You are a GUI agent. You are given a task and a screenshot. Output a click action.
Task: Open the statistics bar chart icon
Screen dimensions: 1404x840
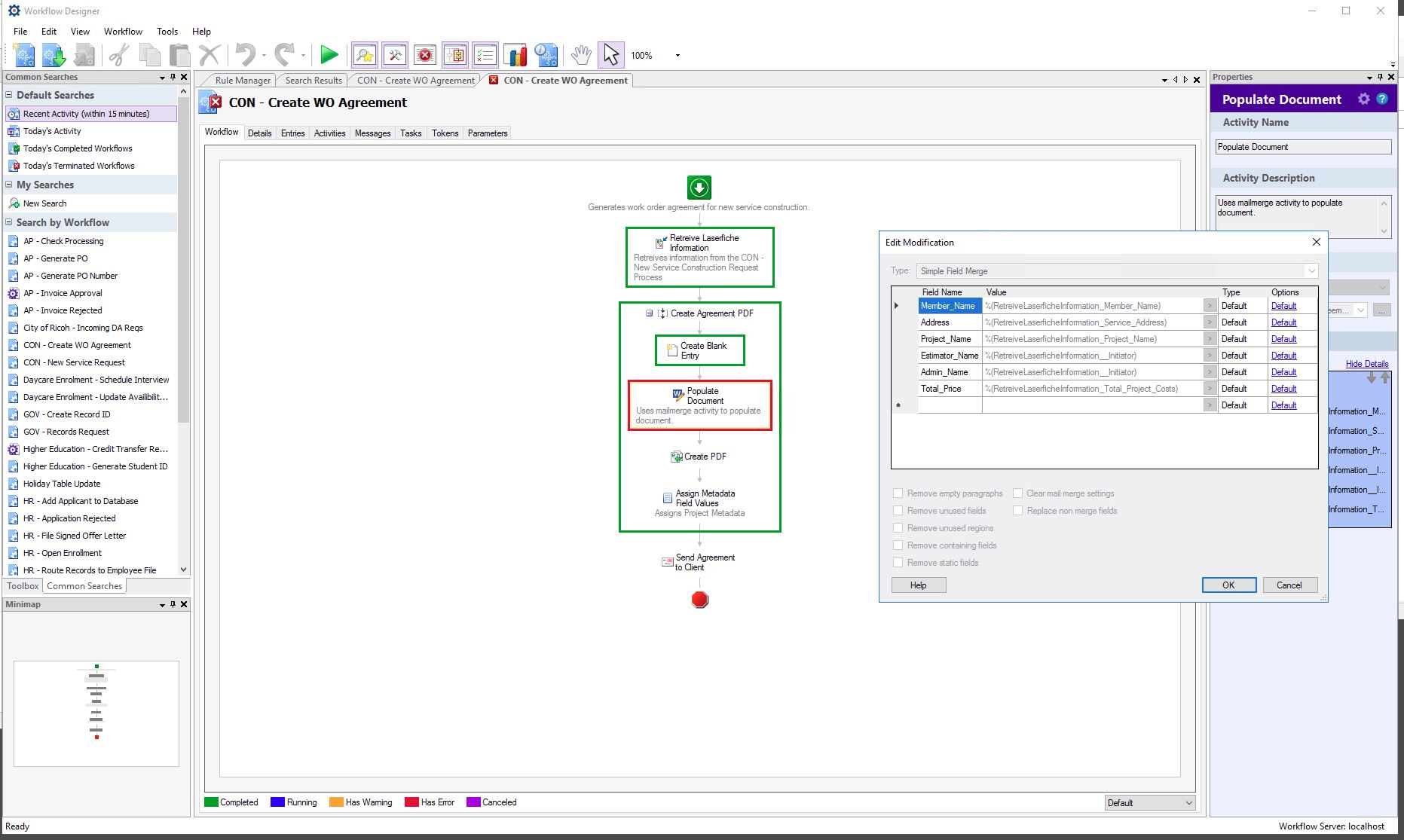(515, 55)
